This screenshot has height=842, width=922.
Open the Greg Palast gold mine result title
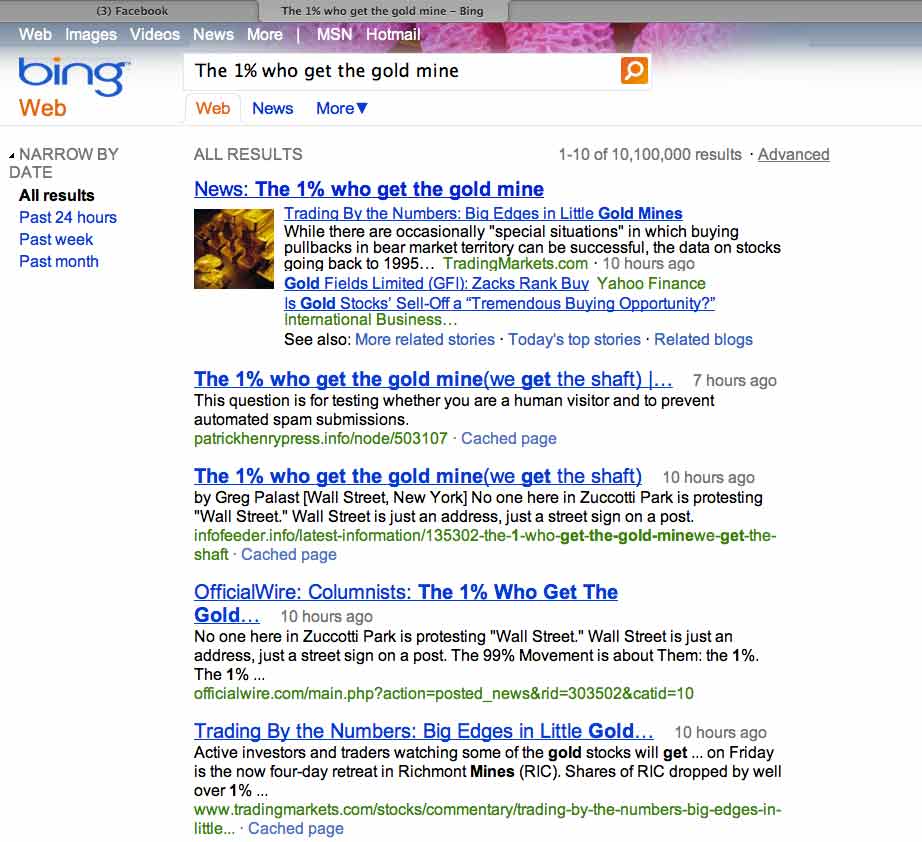click(x=417, y=476)
